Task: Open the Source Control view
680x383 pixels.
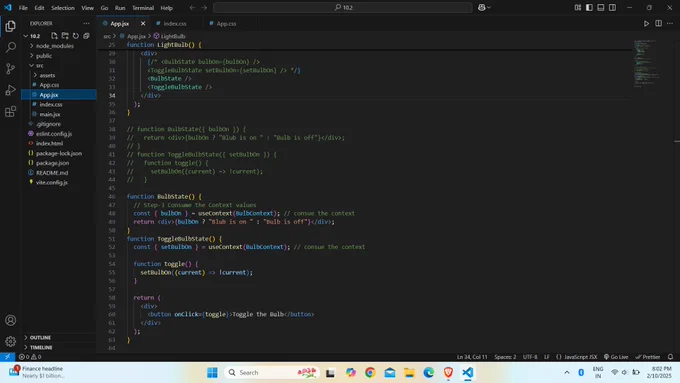Action: pyautogui.click(x=10, y=69)
